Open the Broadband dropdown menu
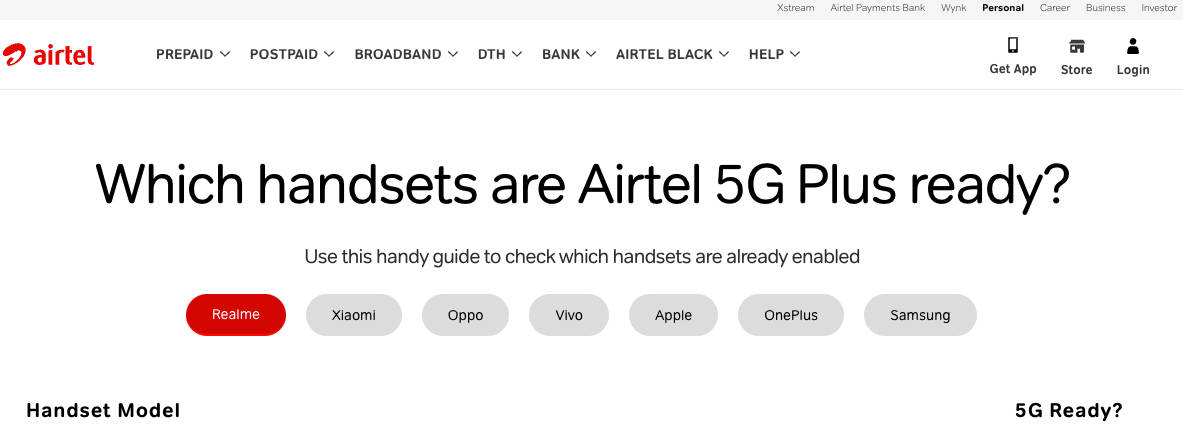Viewport: 1183px width, 436px height. (x=406, y=54)
